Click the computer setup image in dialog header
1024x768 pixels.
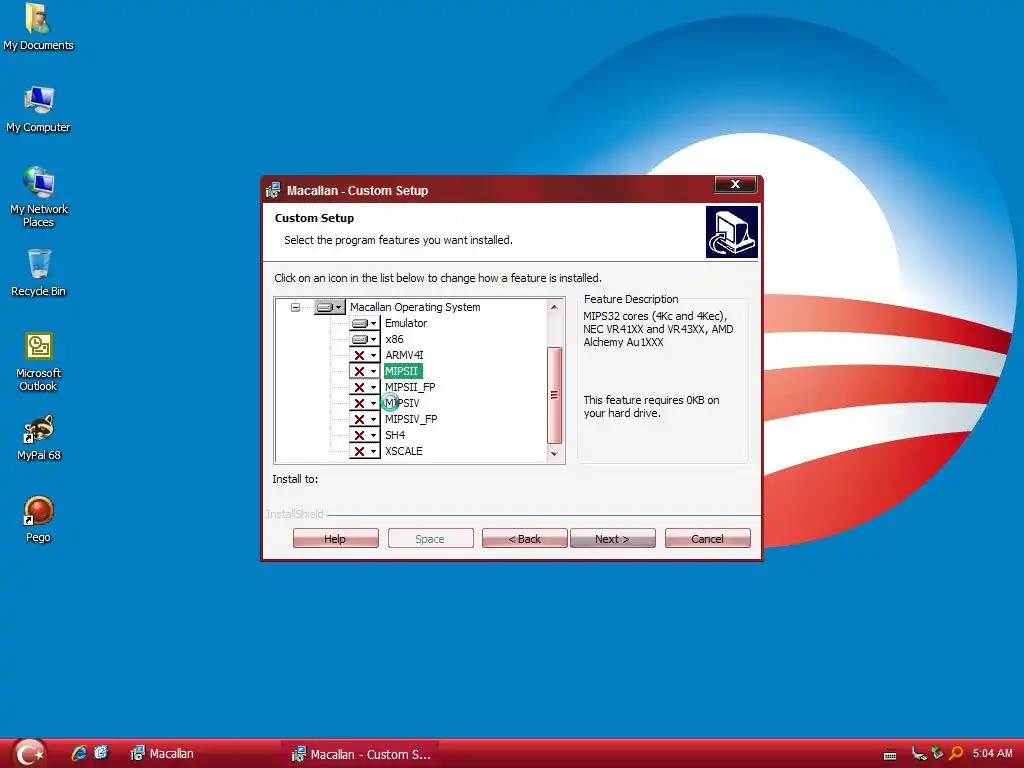[x=731, y=232]
